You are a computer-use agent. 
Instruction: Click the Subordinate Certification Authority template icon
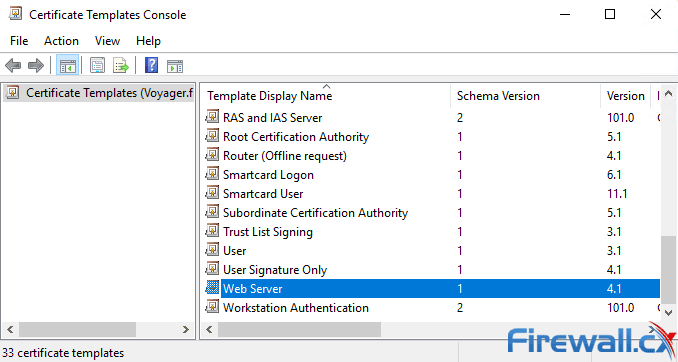click(x=212, y=212)
